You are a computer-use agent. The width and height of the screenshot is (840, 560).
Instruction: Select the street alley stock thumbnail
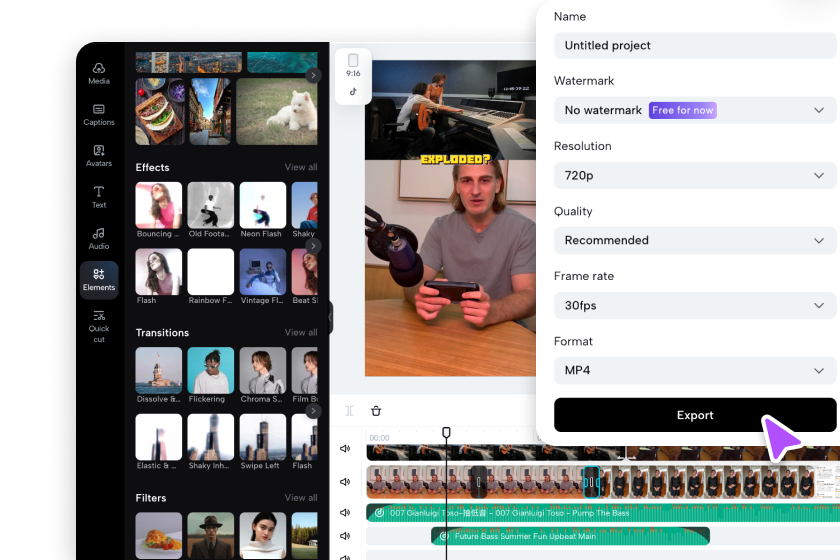coord(210,111)
